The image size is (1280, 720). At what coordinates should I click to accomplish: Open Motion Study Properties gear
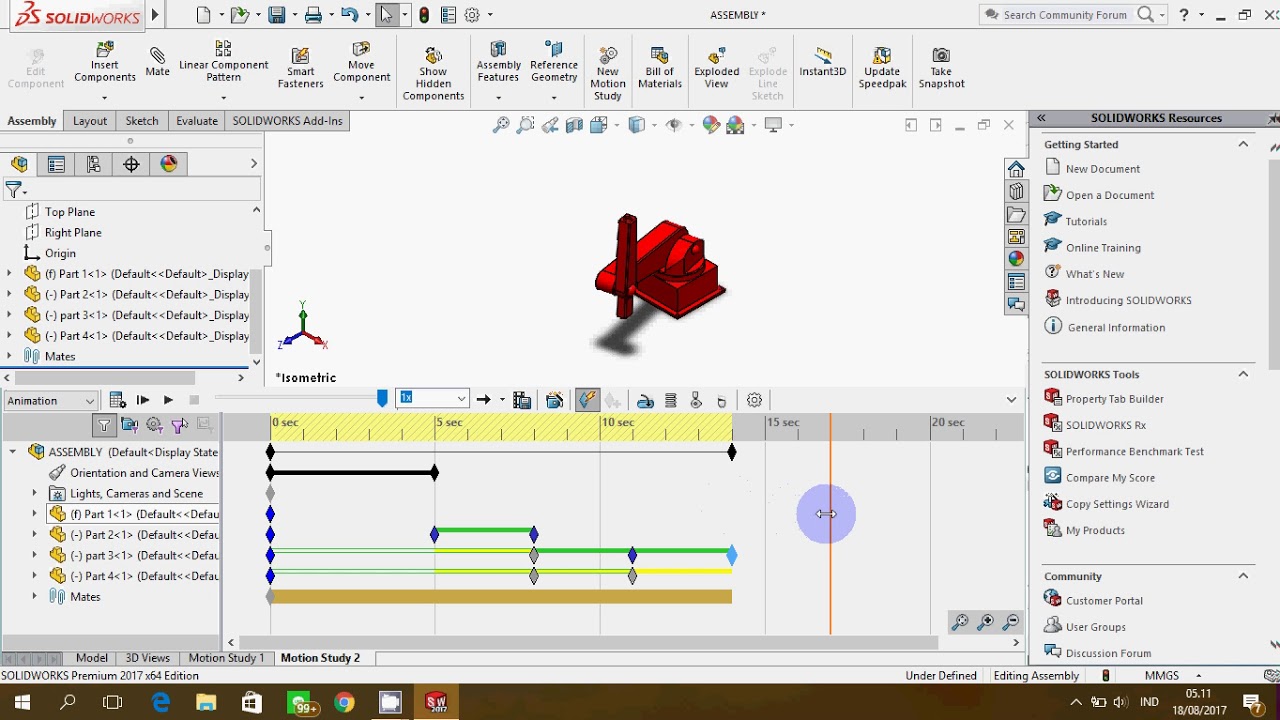click(754, 400)
